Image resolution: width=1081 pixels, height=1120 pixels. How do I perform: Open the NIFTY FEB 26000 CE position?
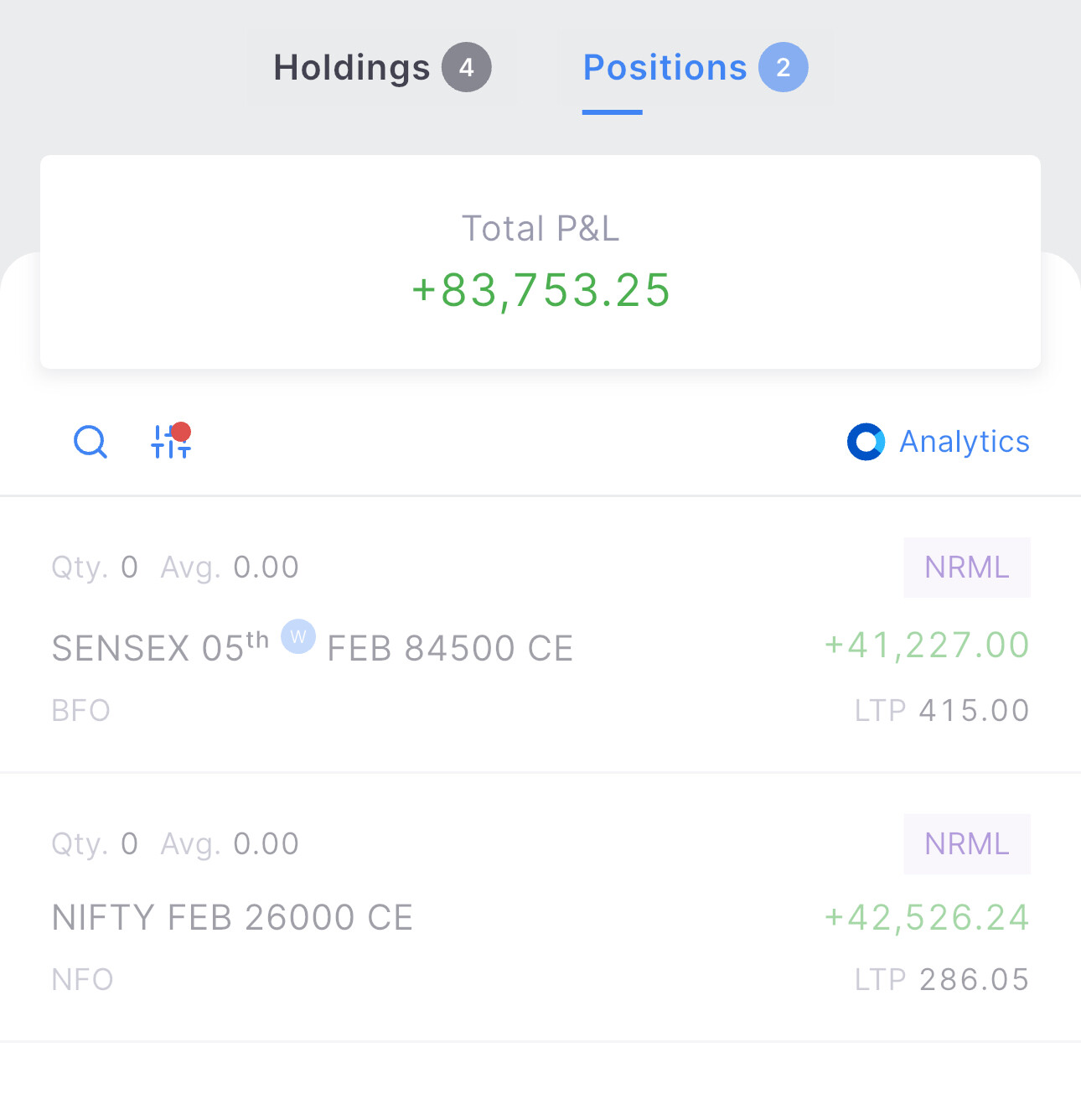[233, 918]
